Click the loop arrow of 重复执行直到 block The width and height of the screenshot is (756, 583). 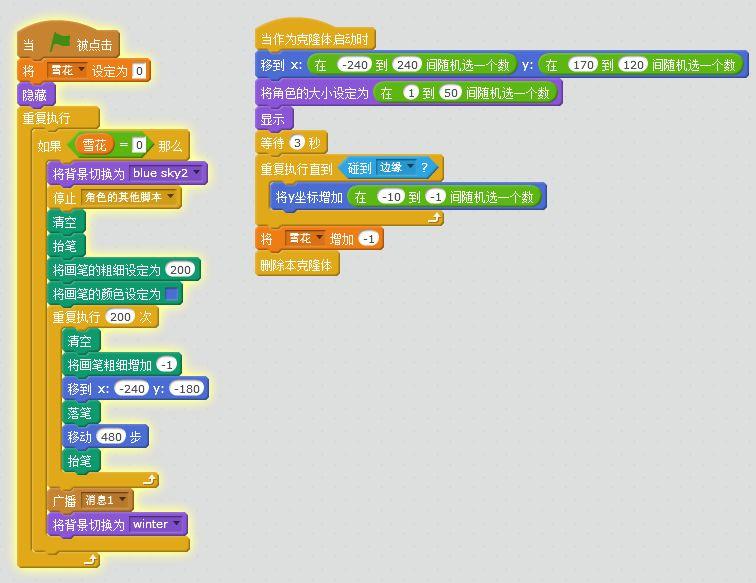pos(434,219)
